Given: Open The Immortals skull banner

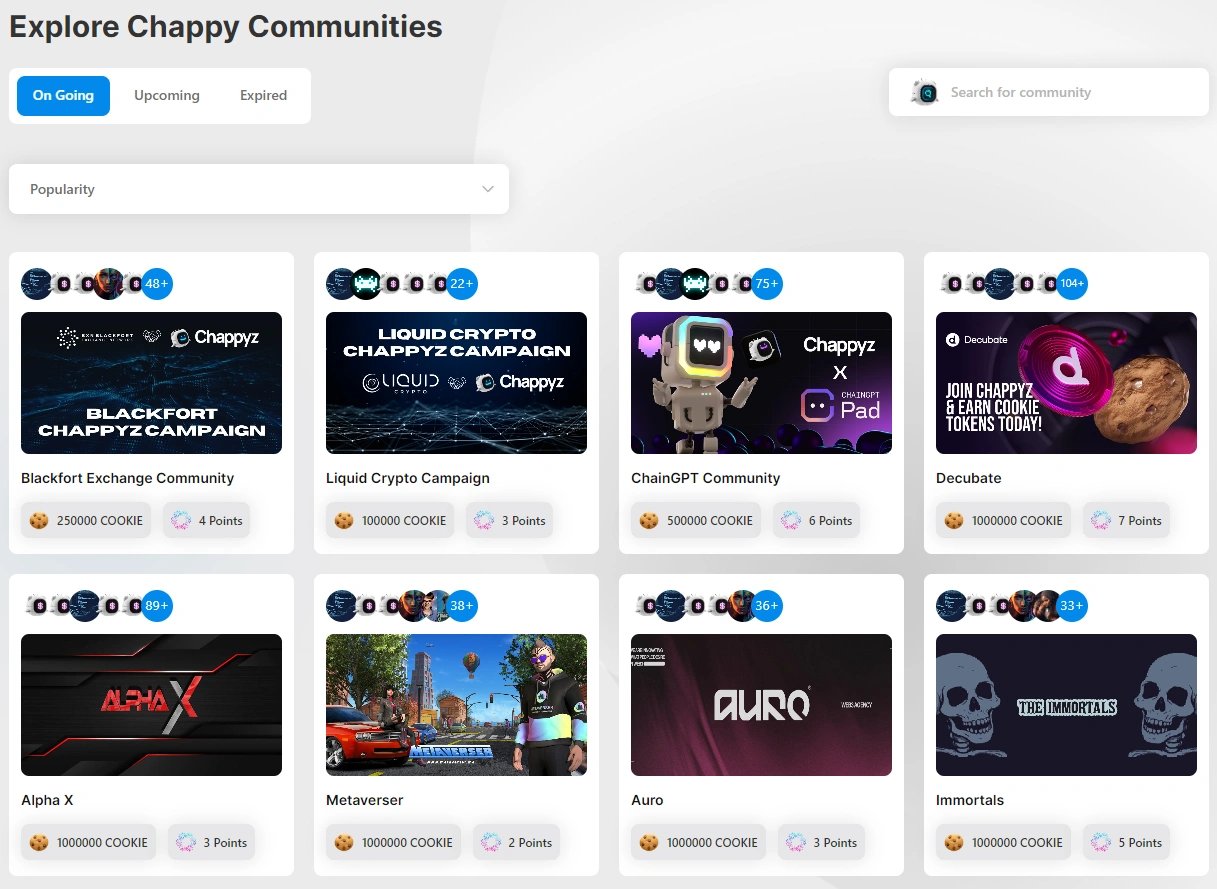Looking at the screenshot, I should coord(1066,705).
